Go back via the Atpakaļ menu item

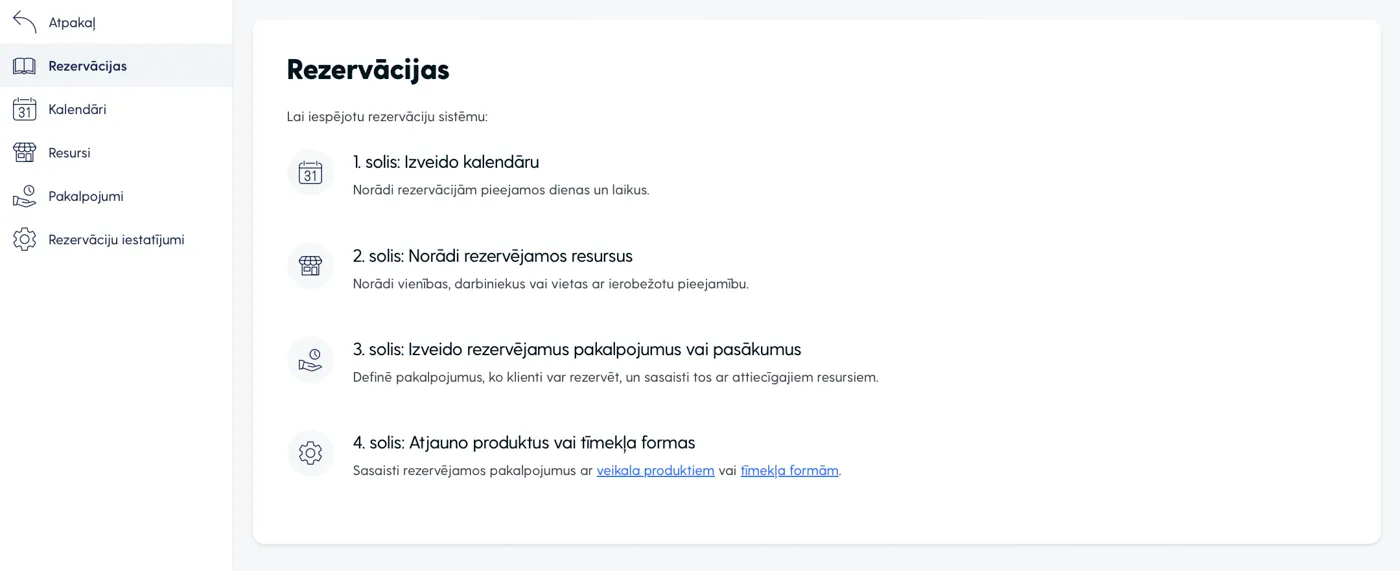click(x=72, y=22)
